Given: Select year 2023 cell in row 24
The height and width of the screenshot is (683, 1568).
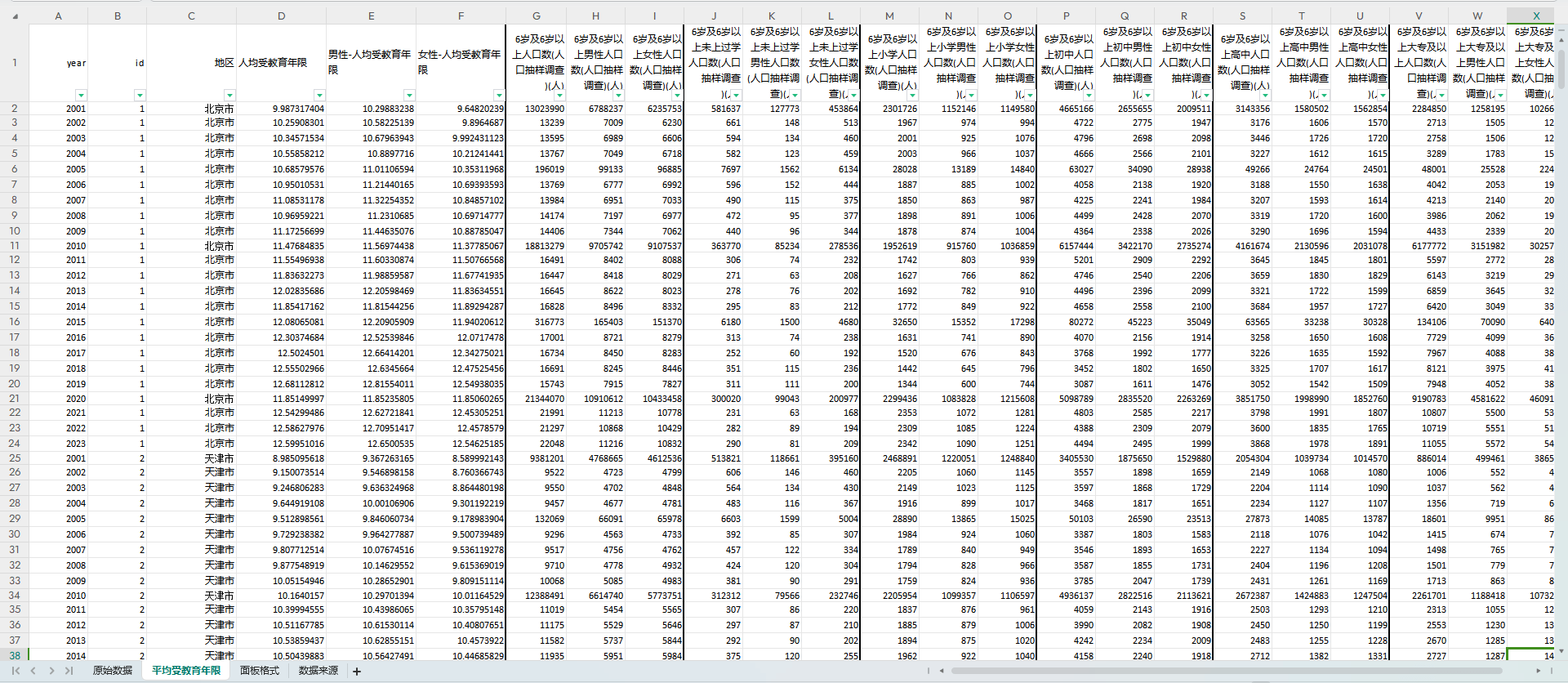Looking at the screenshot, I should (x=58, y=444).
